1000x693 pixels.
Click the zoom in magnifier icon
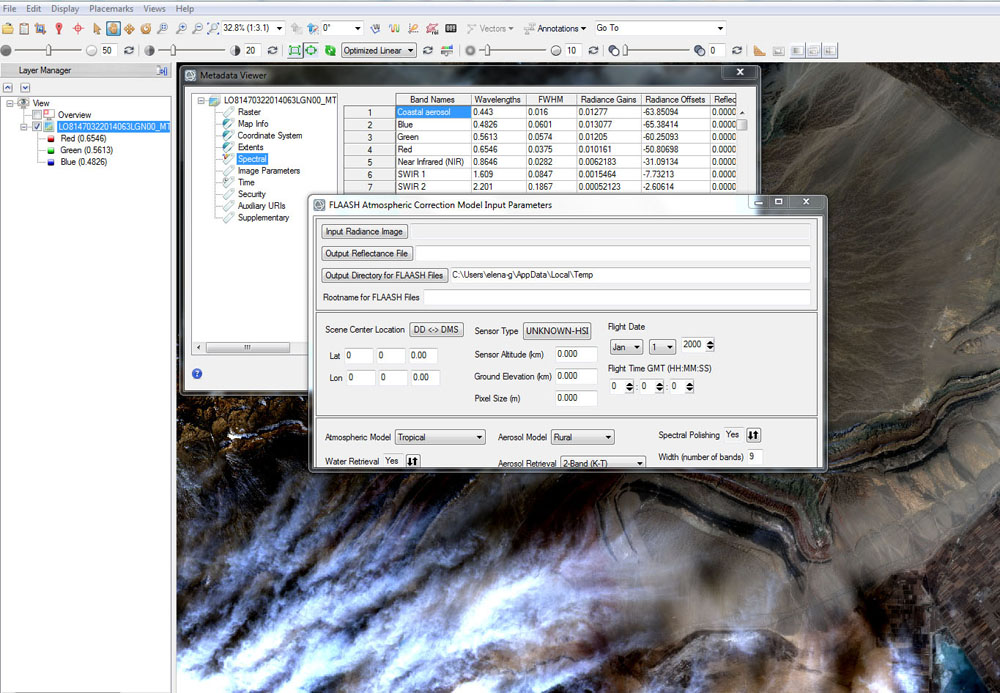pos(180,28)
